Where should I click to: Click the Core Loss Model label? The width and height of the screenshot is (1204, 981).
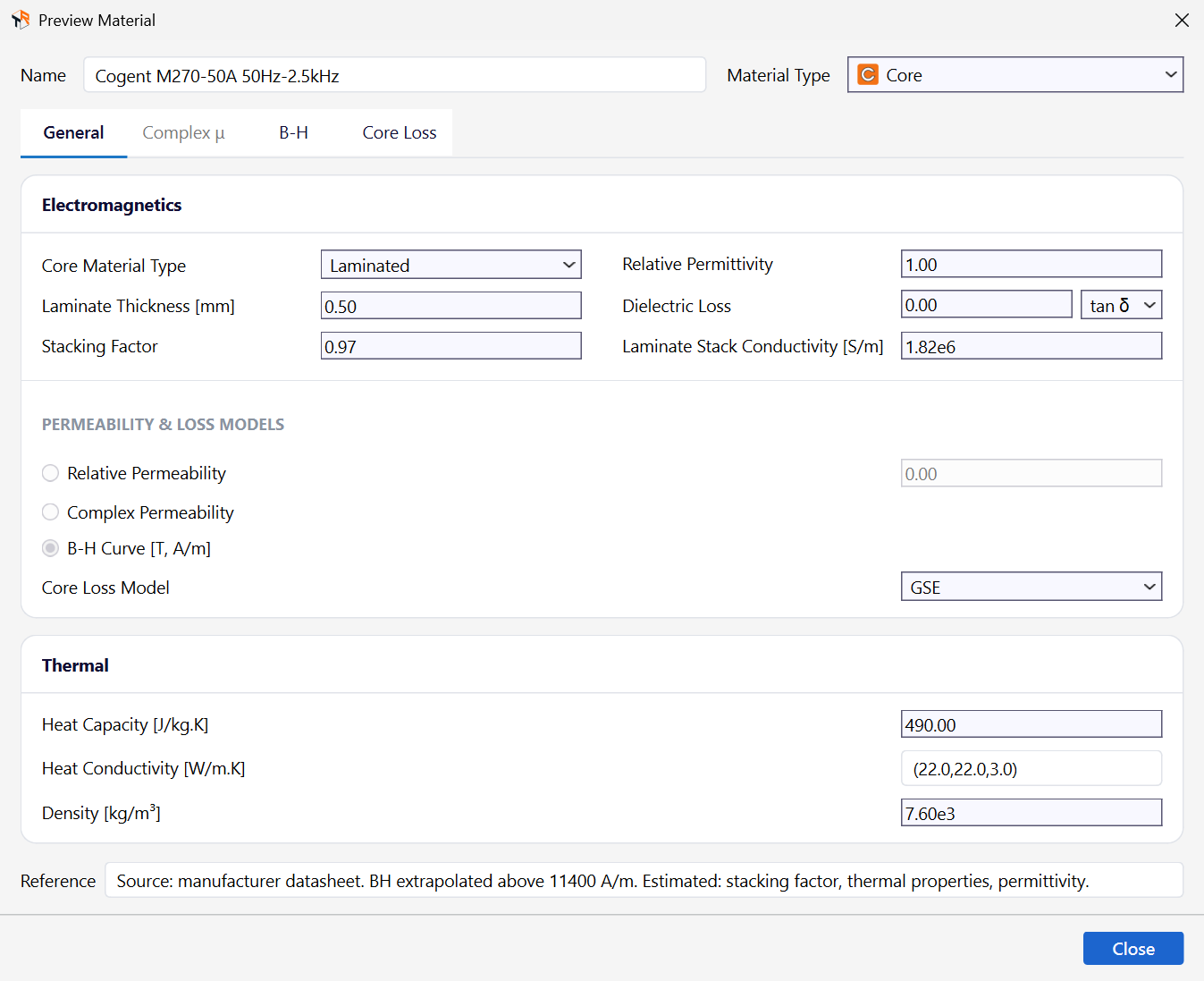coord(105,588)
